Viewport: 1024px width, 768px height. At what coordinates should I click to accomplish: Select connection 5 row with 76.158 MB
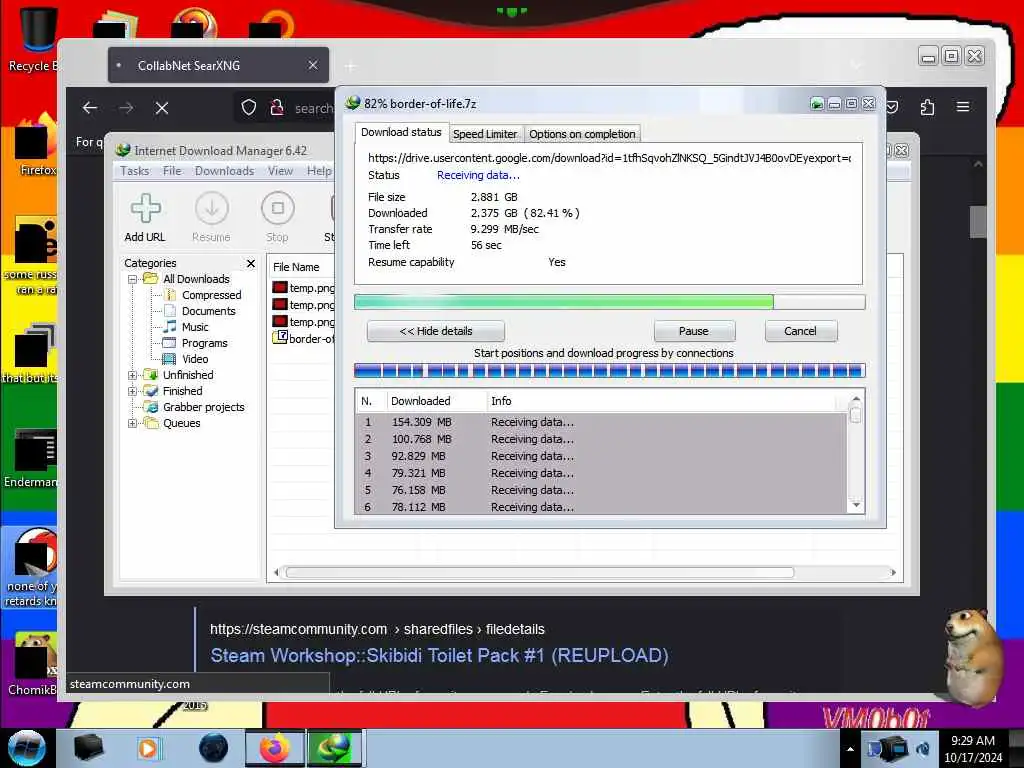point(601,490)
